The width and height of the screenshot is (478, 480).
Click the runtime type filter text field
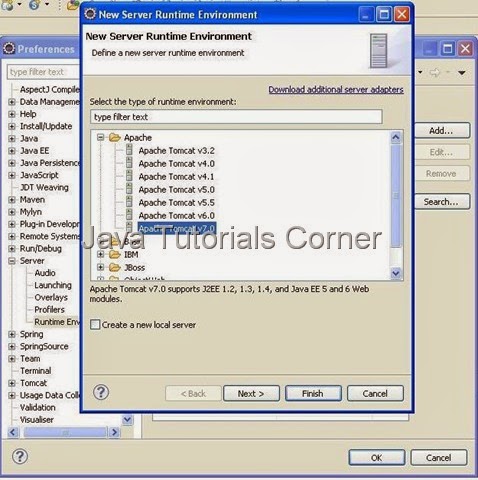click(236, 117)
